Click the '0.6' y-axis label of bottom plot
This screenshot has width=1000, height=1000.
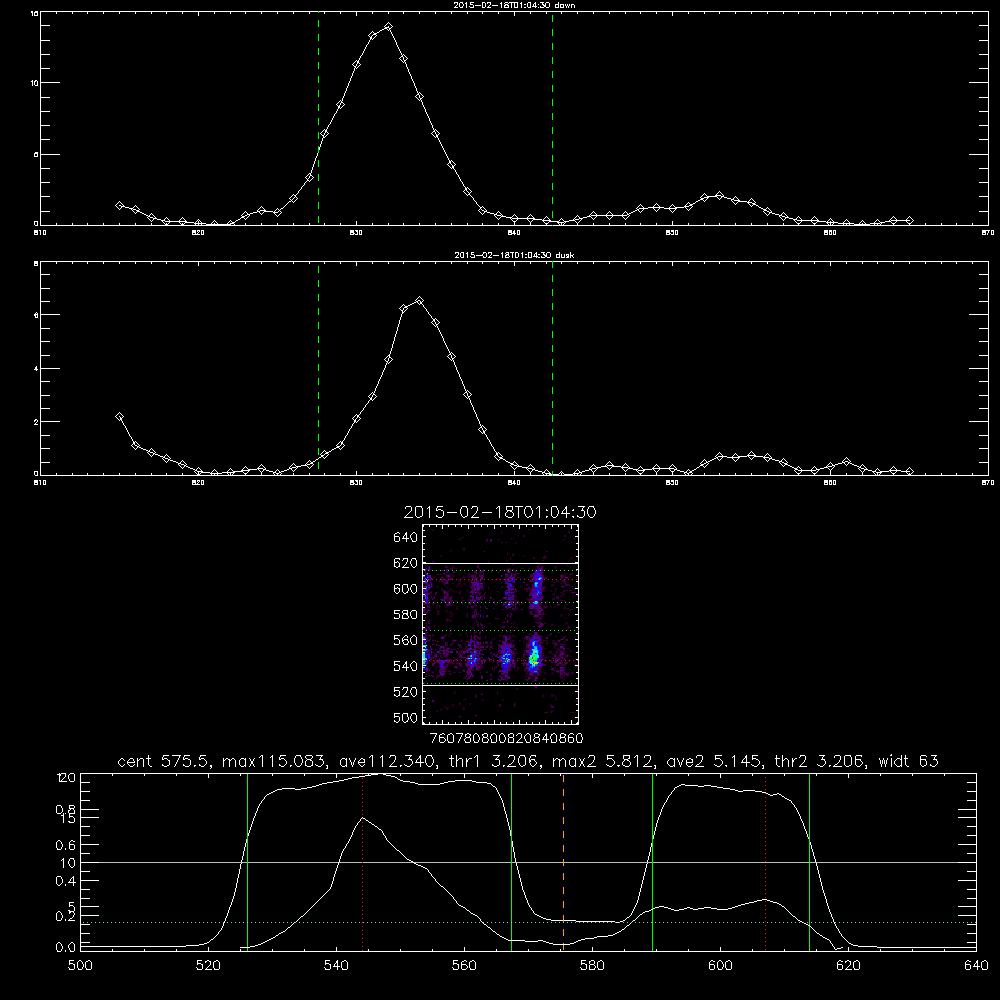click(x=66, y=845)
